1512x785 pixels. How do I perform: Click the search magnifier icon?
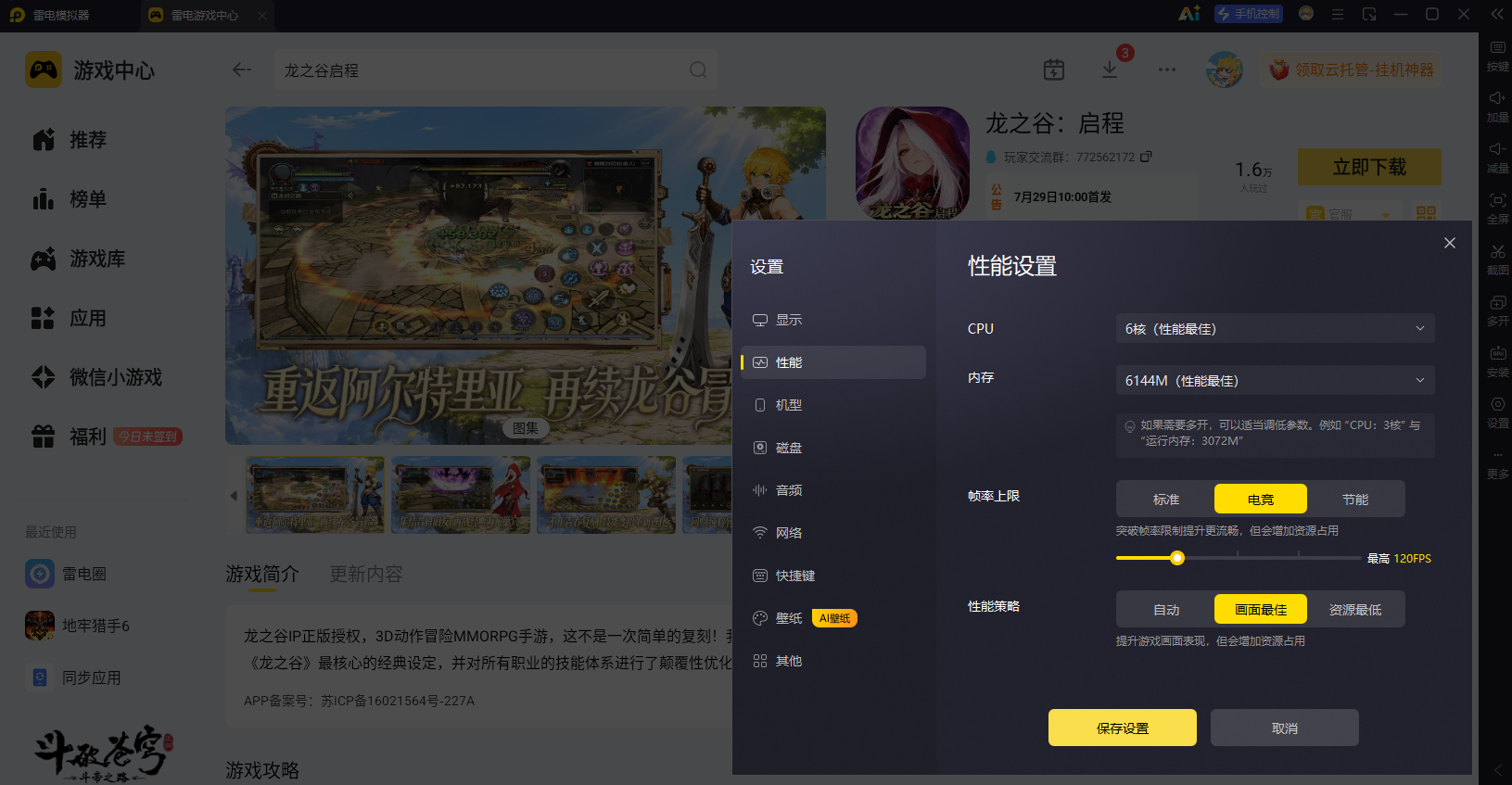coord(698,70)
